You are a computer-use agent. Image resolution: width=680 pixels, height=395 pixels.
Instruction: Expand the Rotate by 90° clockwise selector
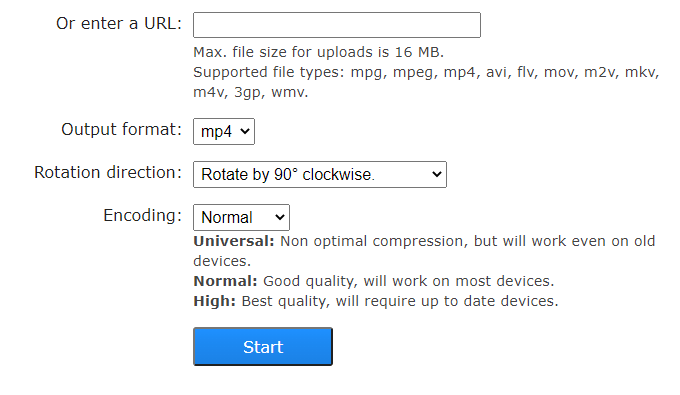click(x=320, y=174)
